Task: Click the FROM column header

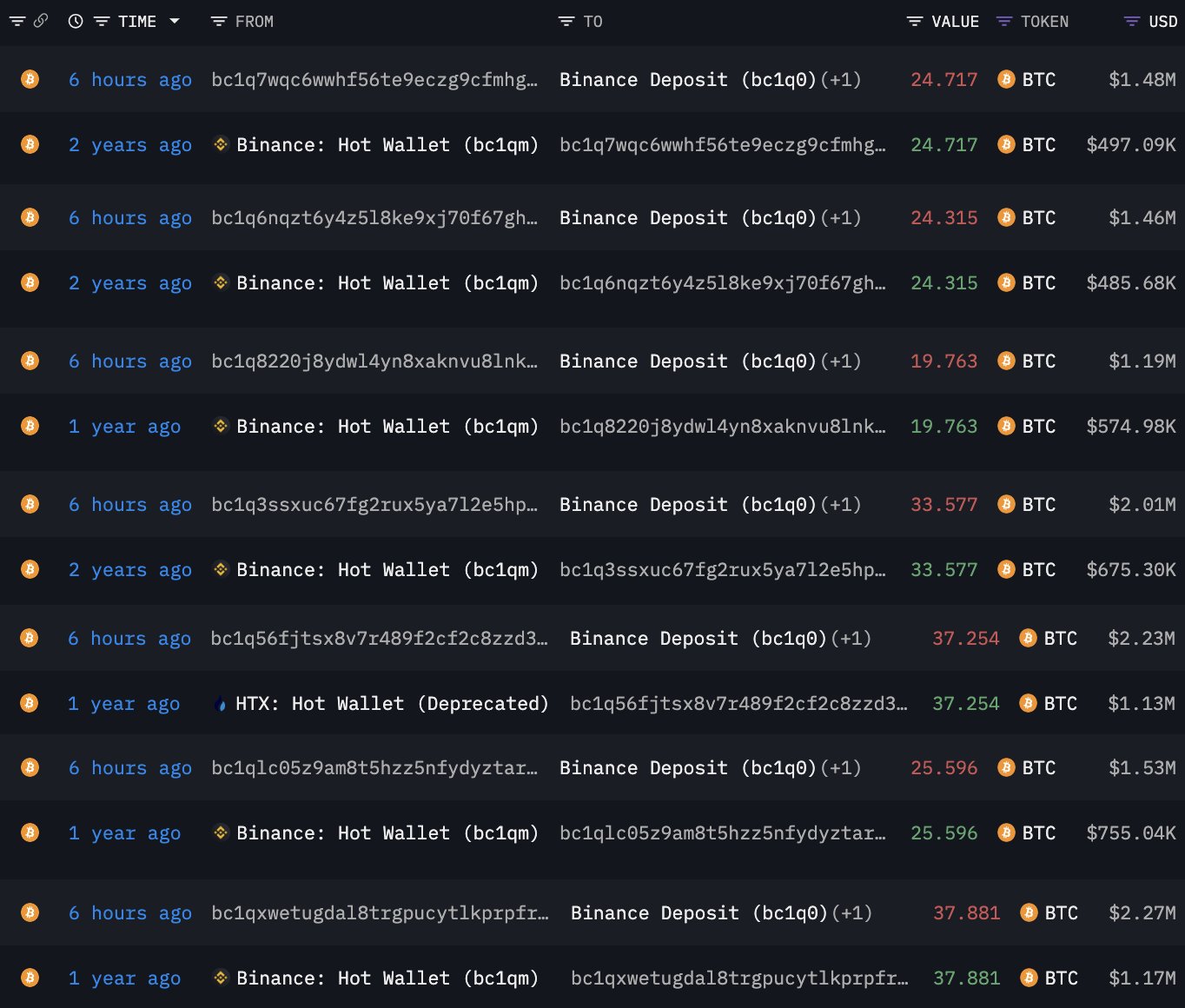Action: 255,21
